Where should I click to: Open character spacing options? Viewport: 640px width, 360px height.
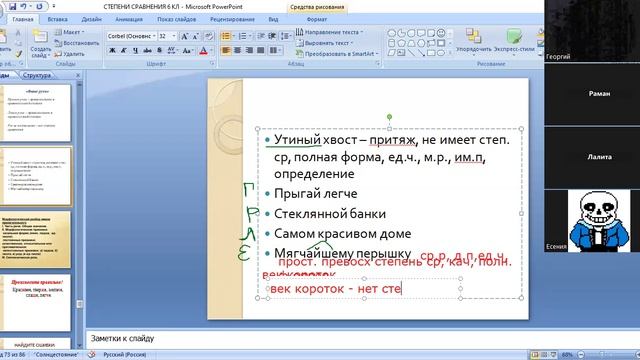point(172,51)
